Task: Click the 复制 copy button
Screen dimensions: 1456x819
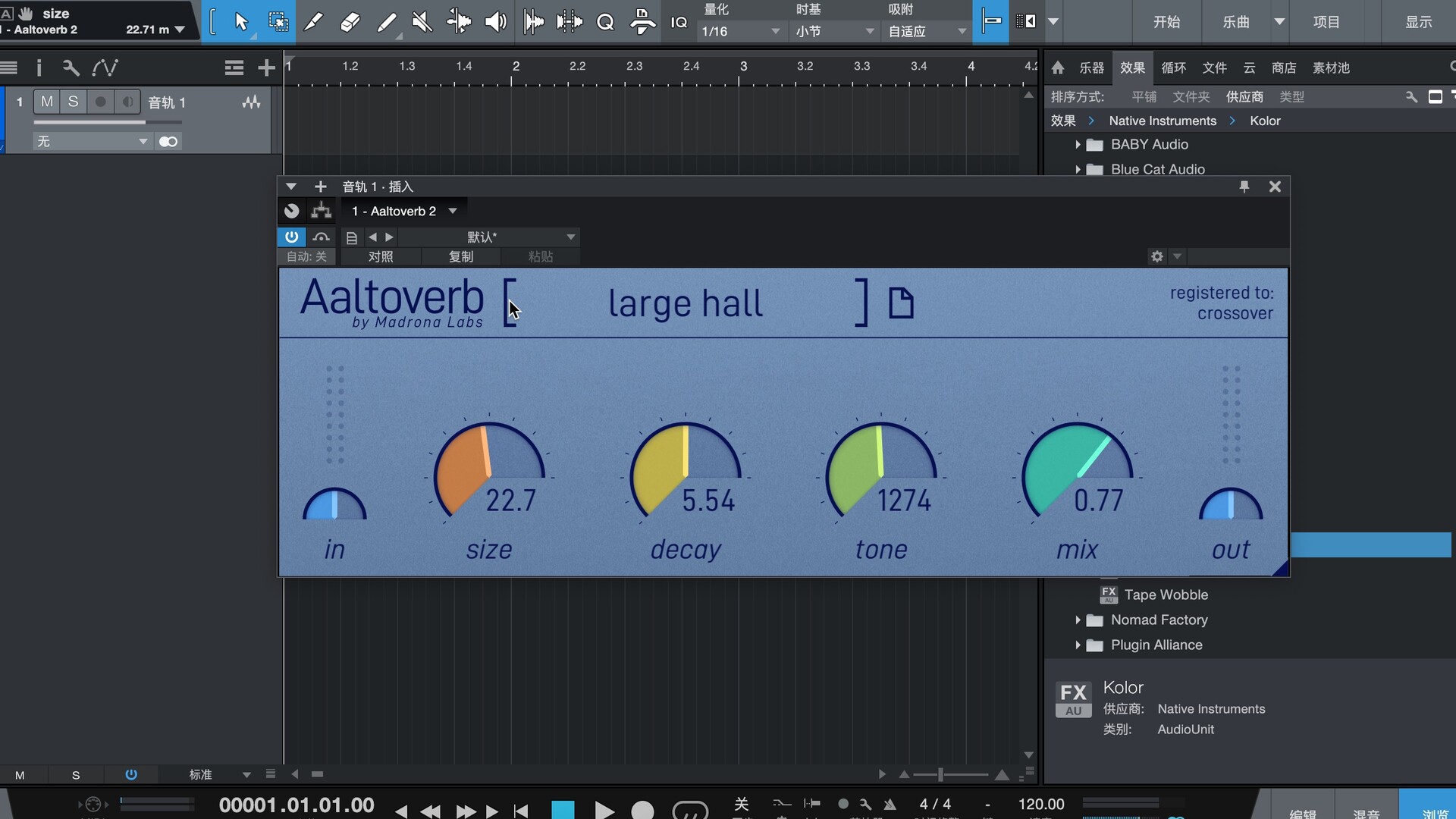Action: [x=461, y=256]
